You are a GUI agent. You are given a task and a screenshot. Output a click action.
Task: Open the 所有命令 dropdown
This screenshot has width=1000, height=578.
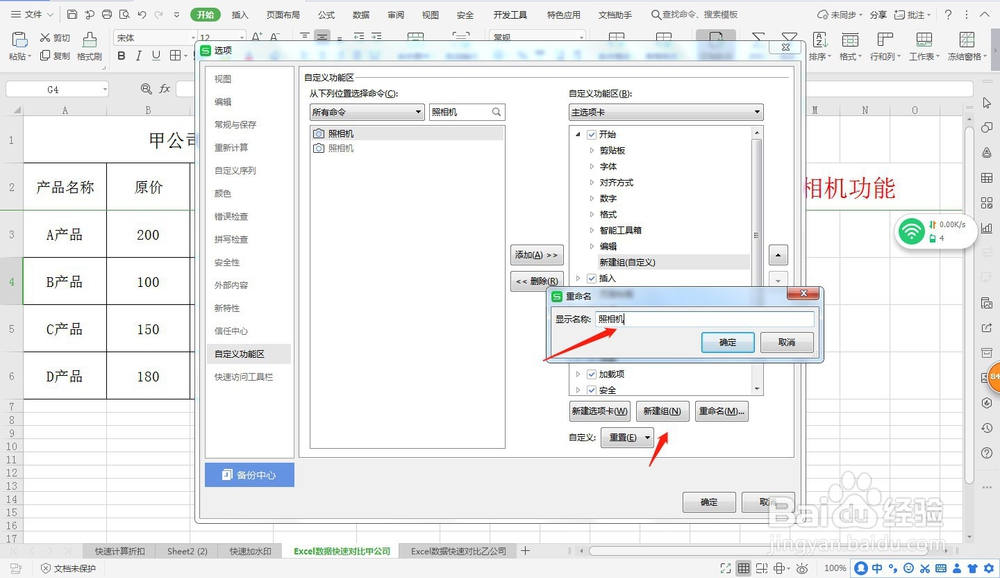pos(366,111)
